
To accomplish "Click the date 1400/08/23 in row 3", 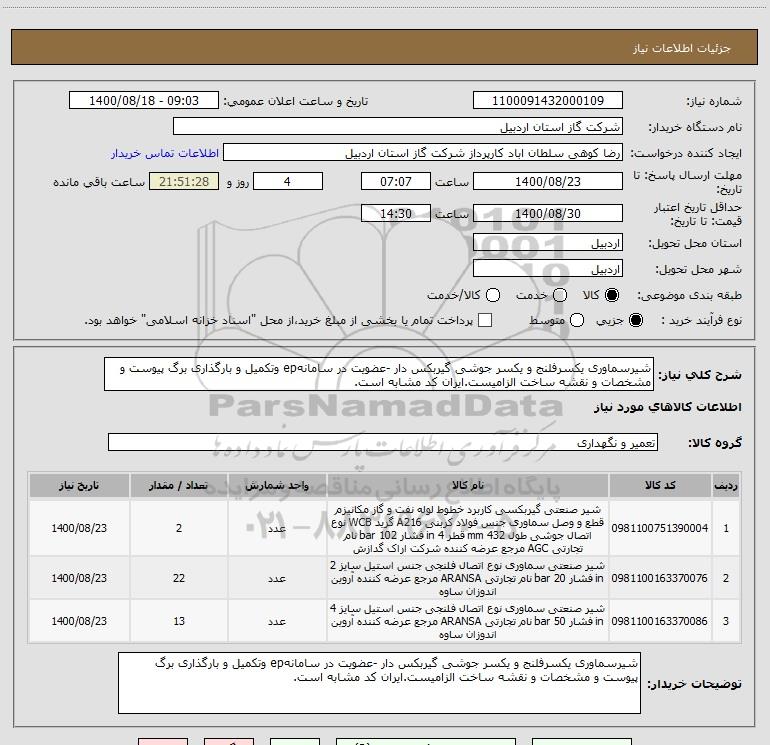I will pyautogui.click(x=79, y=621).
